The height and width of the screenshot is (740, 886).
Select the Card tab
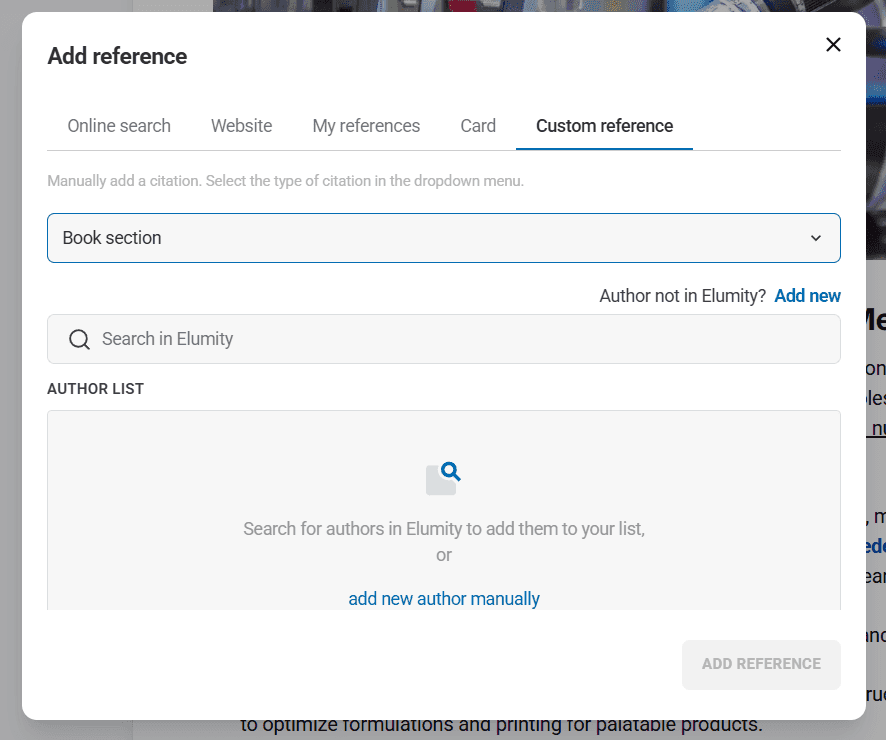point(478,126)
